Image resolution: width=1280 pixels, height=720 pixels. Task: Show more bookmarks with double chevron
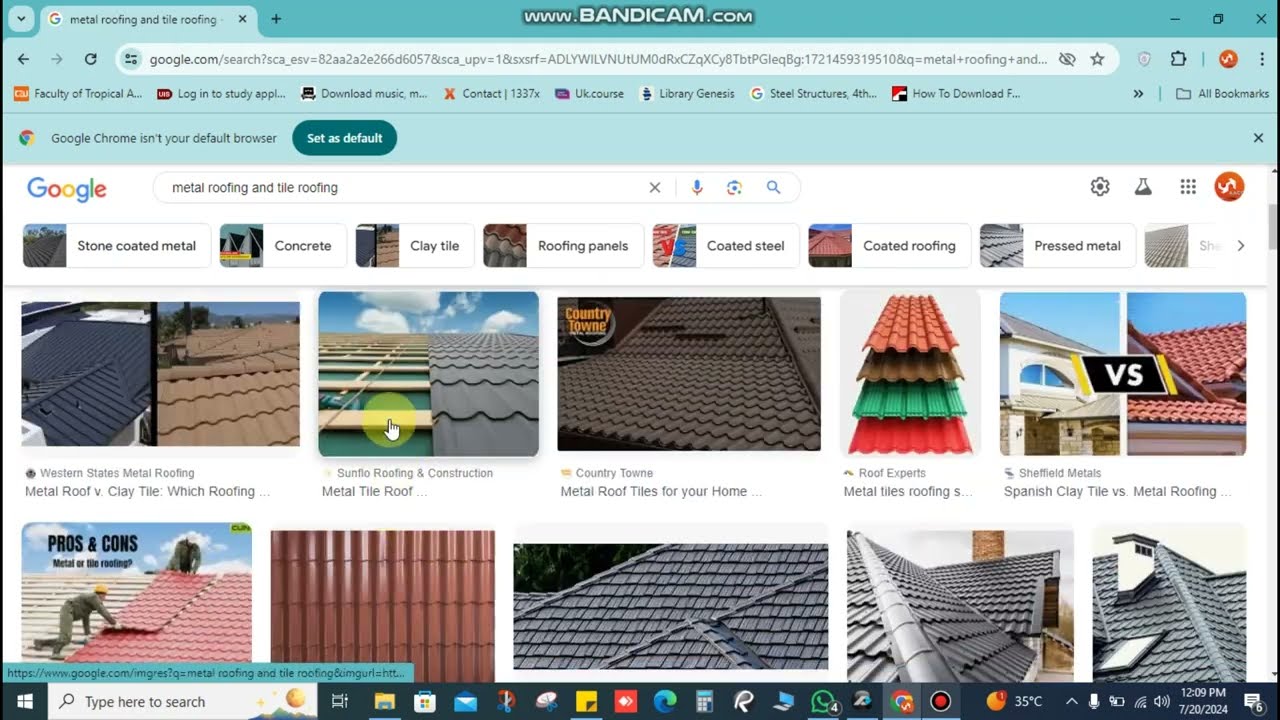(1138, 94)
